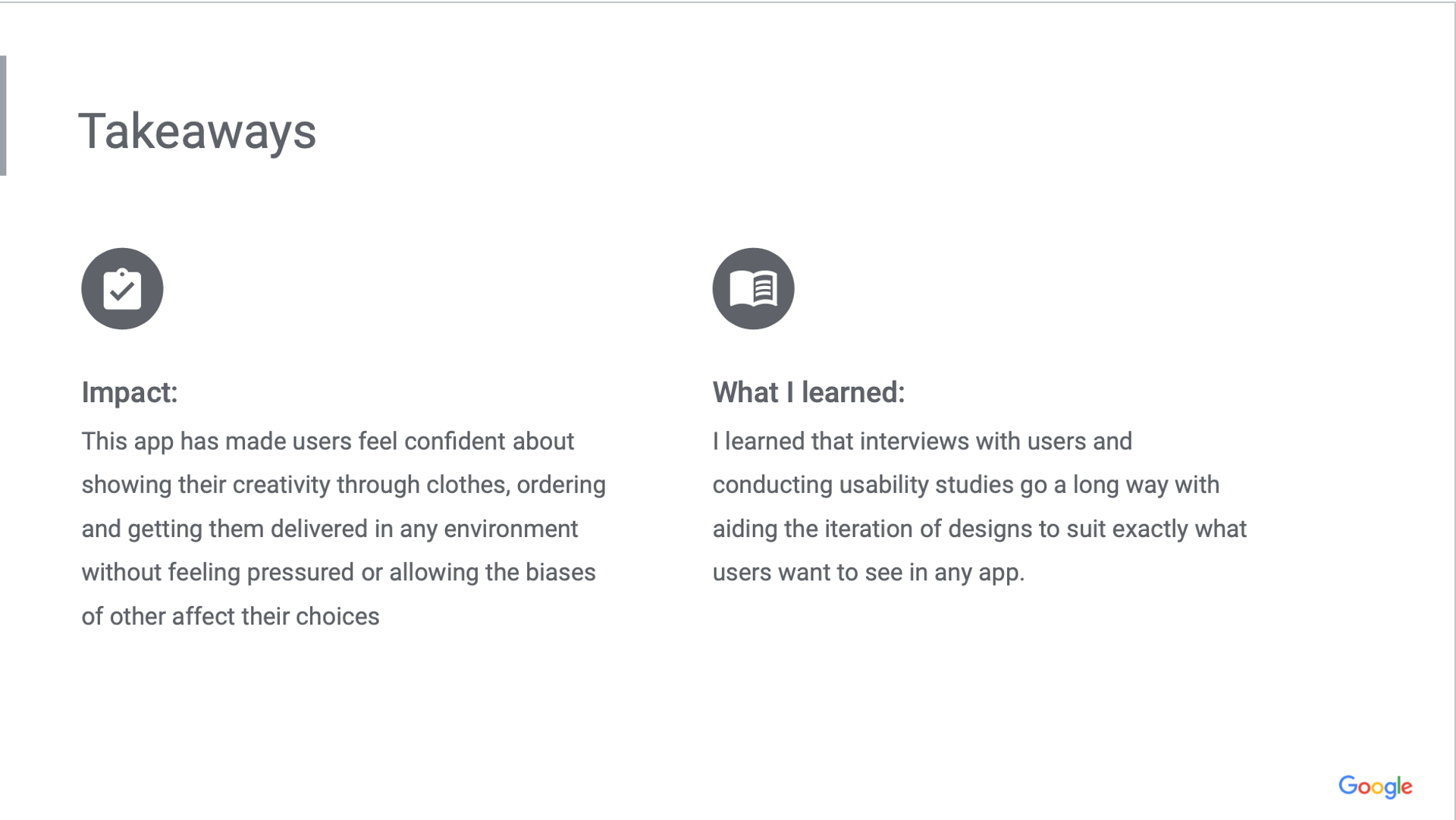
Task: Select the Takeaways slide title
Action: click(197, 131)
